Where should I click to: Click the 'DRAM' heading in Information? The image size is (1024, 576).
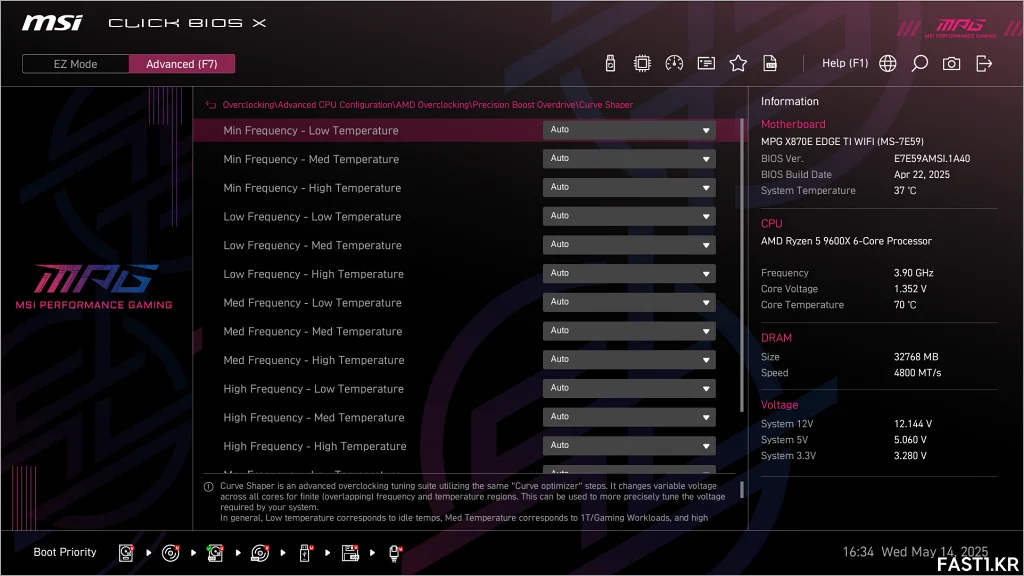click(776, 338)
